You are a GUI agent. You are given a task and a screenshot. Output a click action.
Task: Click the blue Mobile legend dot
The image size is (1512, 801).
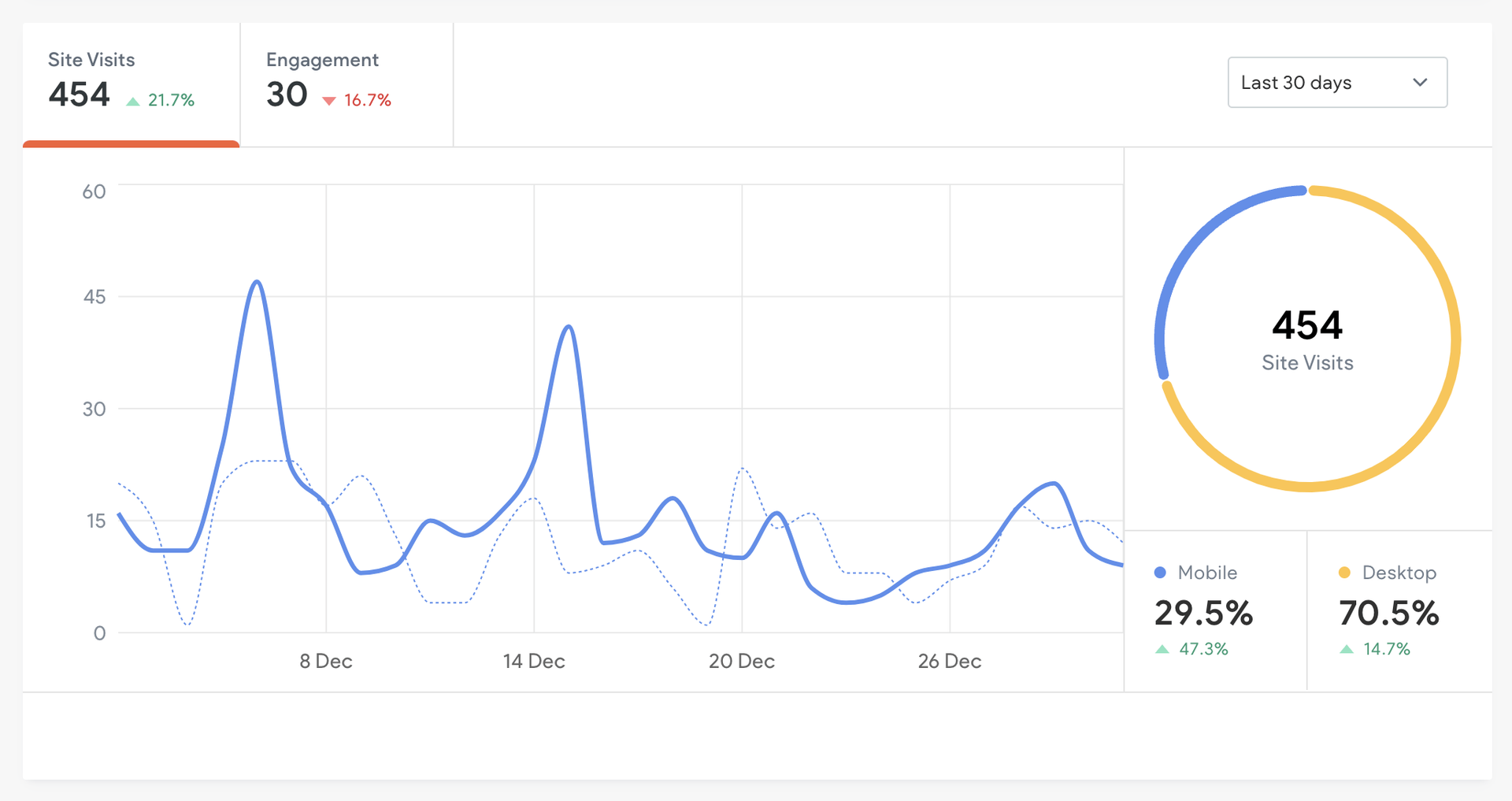click(x=1160, y=573)
